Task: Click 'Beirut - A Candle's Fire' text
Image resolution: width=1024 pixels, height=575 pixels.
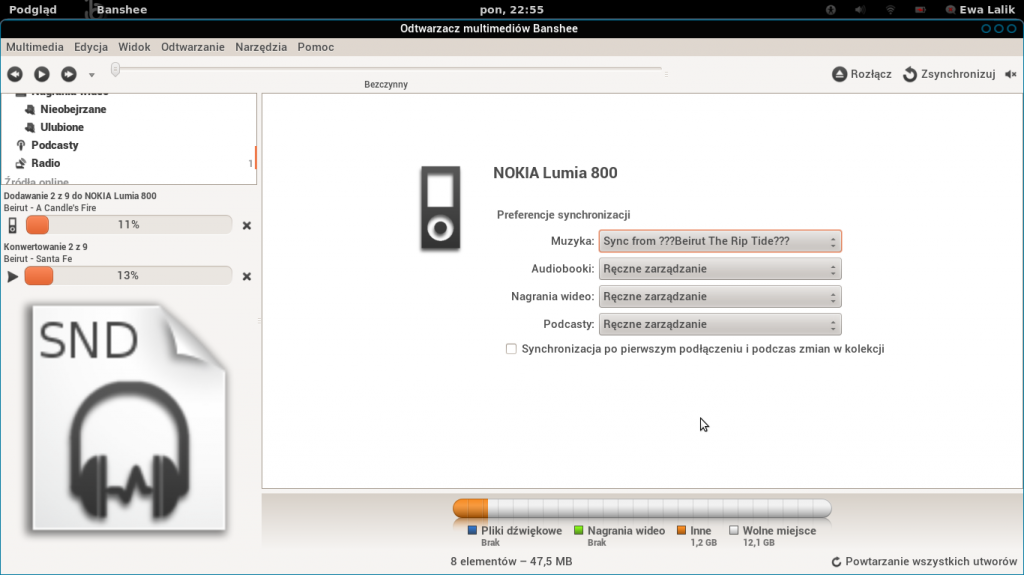Action: tap(50, 208)
